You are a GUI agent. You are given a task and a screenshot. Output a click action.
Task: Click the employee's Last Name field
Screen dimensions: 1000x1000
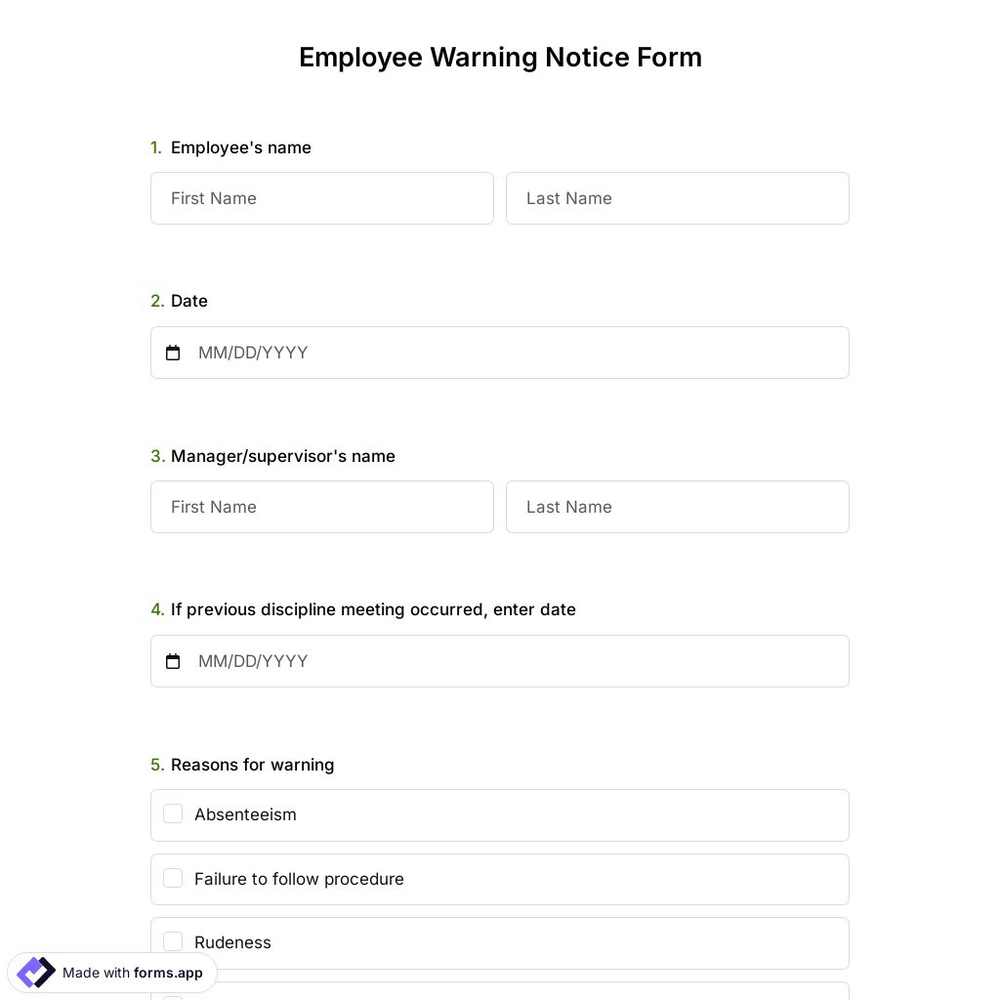click(x=677, y=198)
